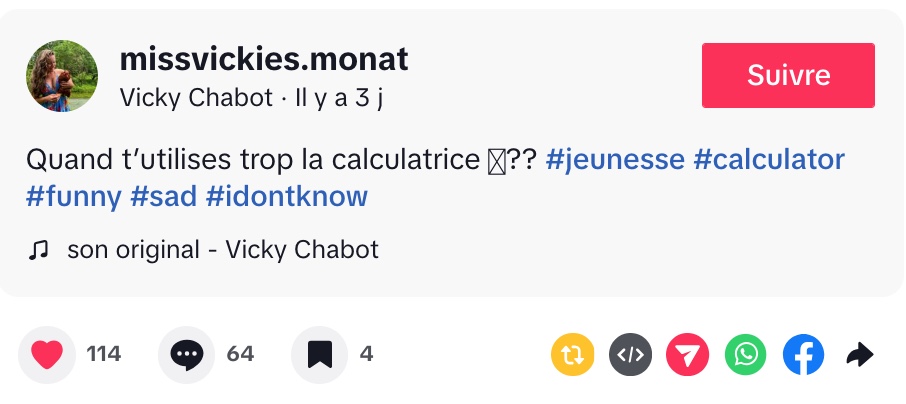
Task: Open the #jeunesse hashtag
Action: [615, 160]
